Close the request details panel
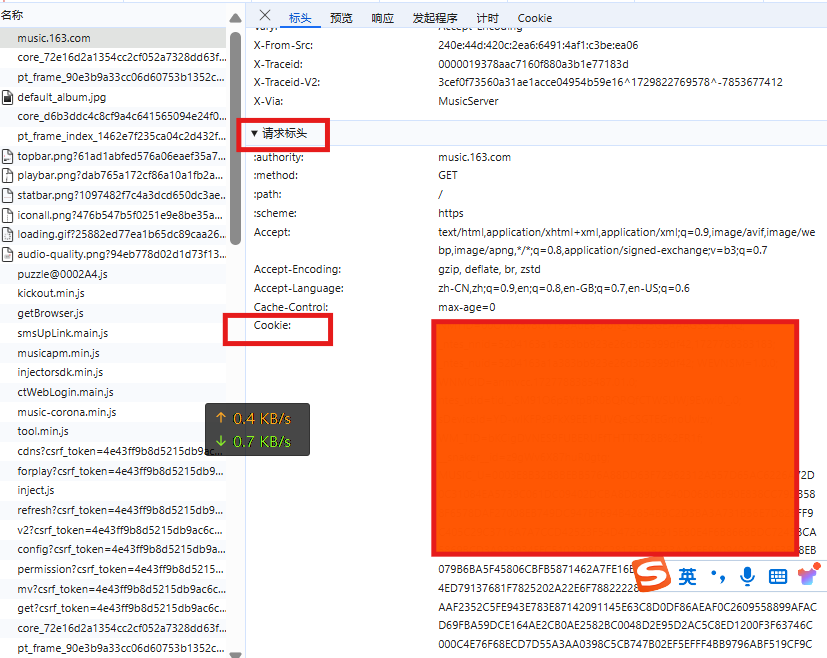This screenshot has height=658, width=827. click(x=264, y=16)
